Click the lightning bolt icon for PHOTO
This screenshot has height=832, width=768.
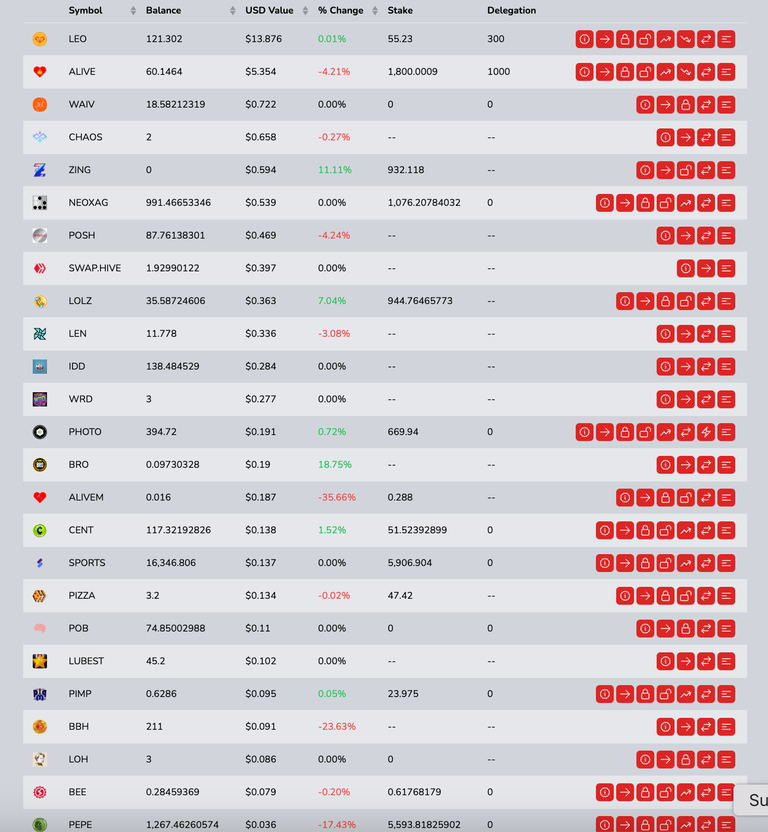[x=706, y=432]
